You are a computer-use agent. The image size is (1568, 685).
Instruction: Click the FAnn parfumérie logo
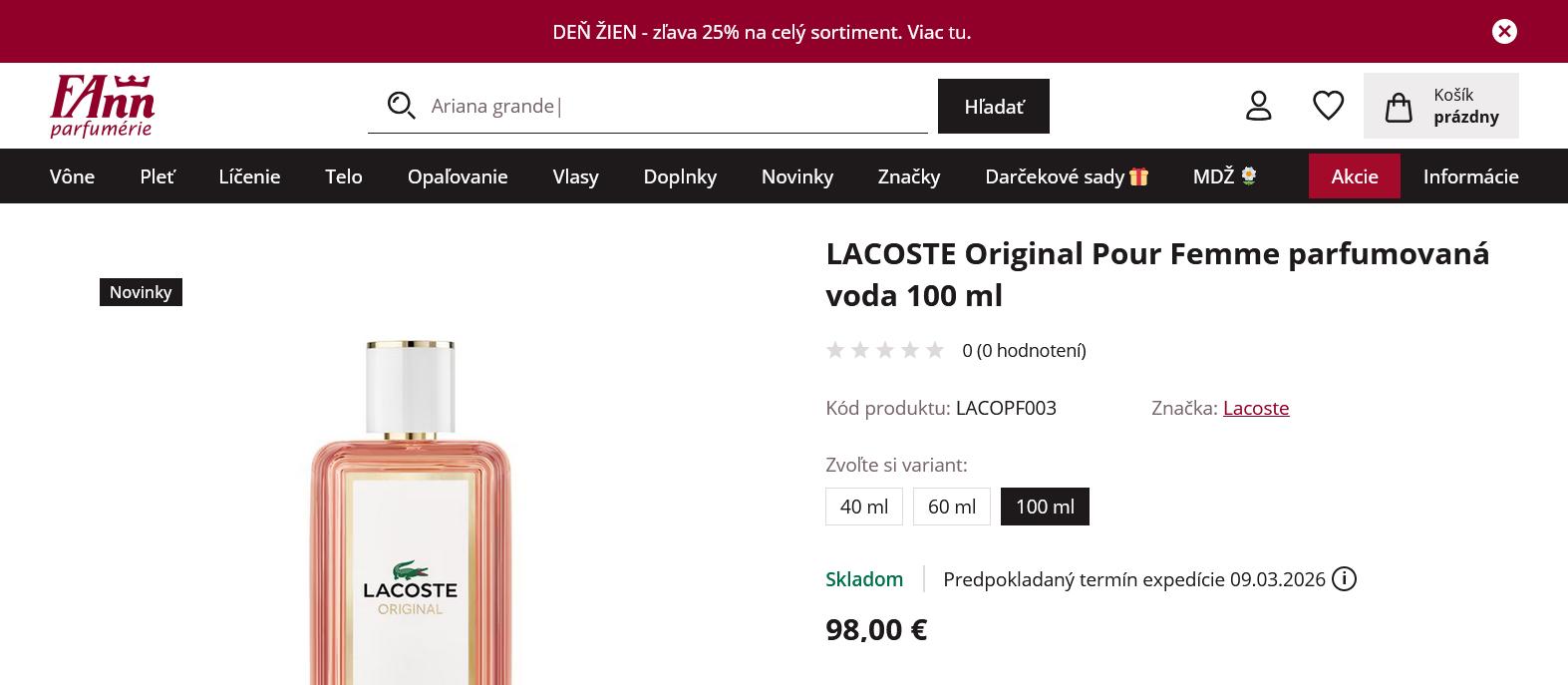click(x=102, y=106)
